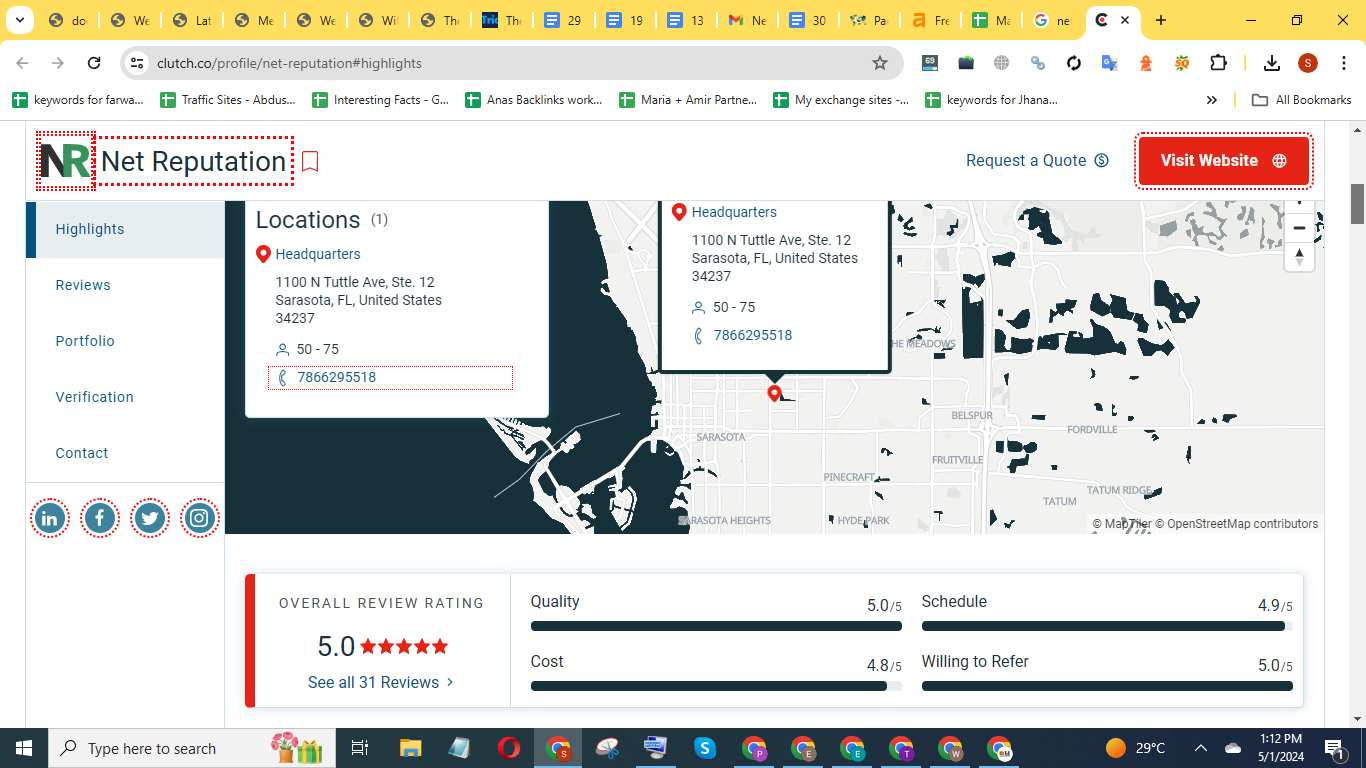Image resolution: width=1366 pixels, height=768 pixels.
Task: Bookmark this page with the star icon
Action: pos(880,63)
